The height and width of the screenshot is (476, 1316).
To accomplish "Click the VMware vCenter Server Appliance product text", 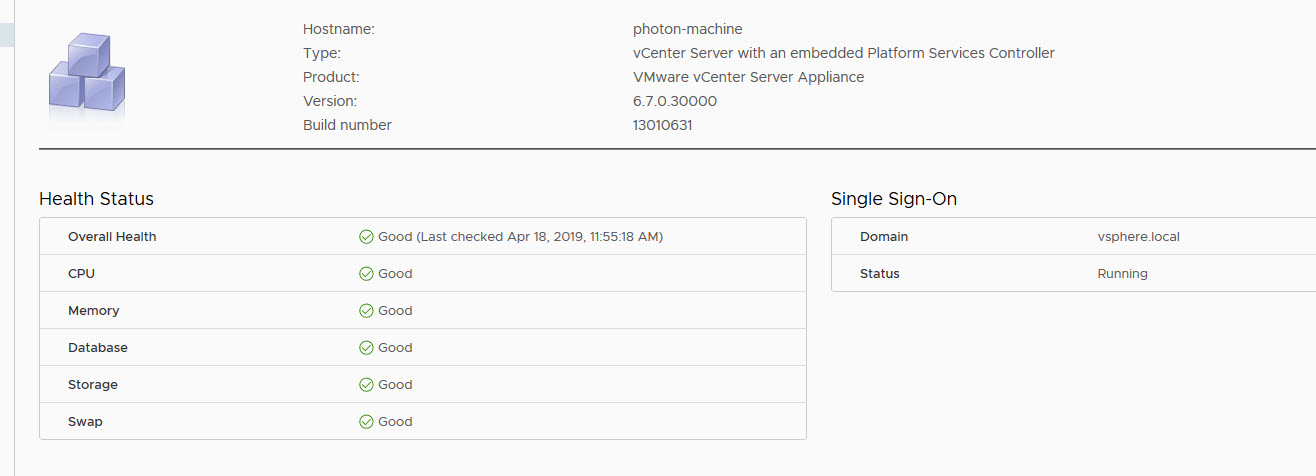I will (748, 77).
